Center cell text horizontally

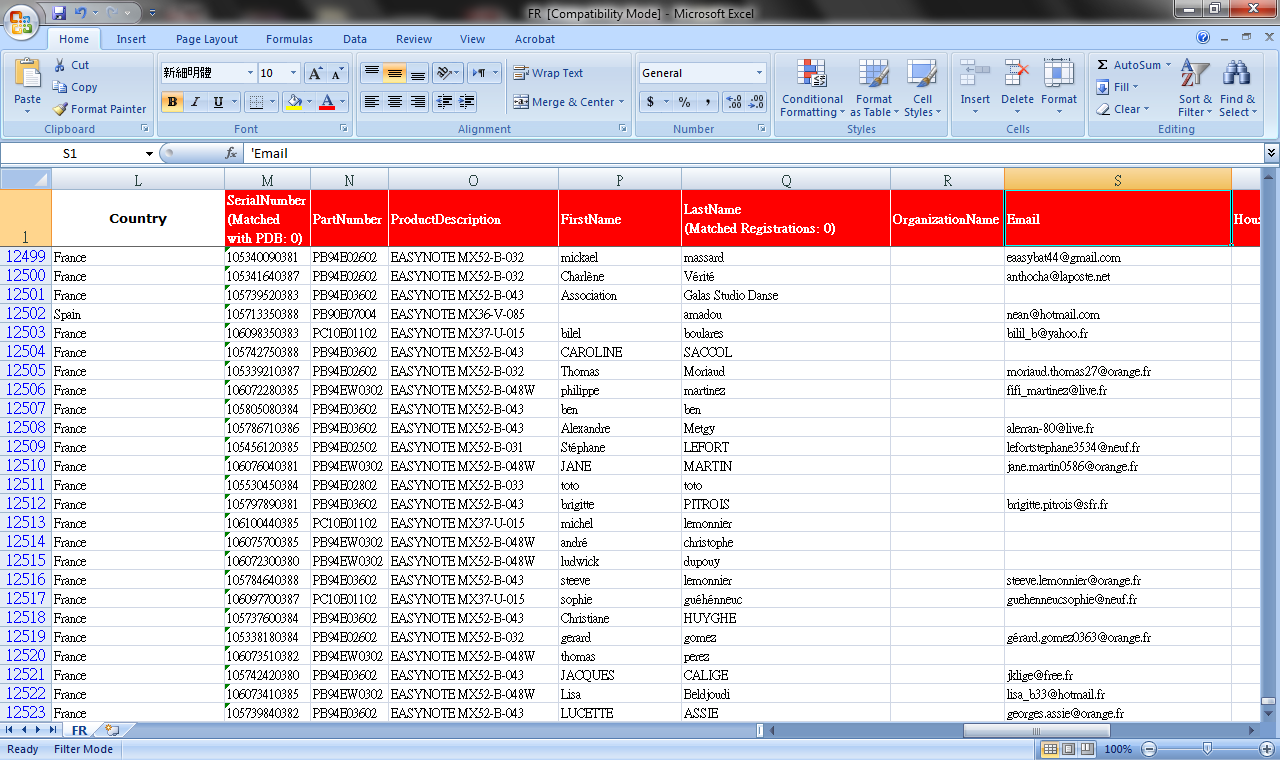click(394, 102)
